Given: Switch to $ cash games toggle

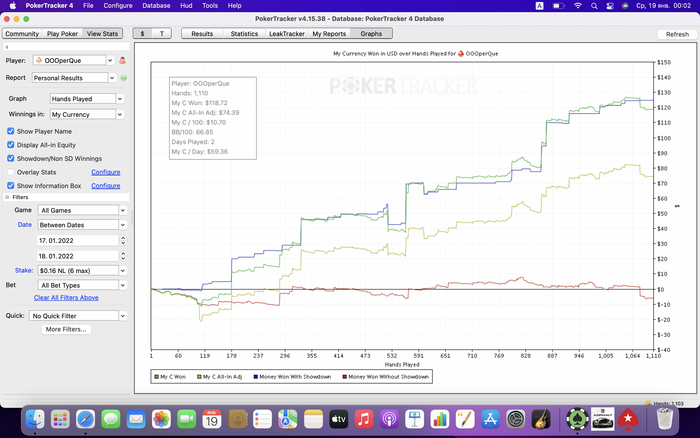Looking at the screenshot, I should pos(142,33).
